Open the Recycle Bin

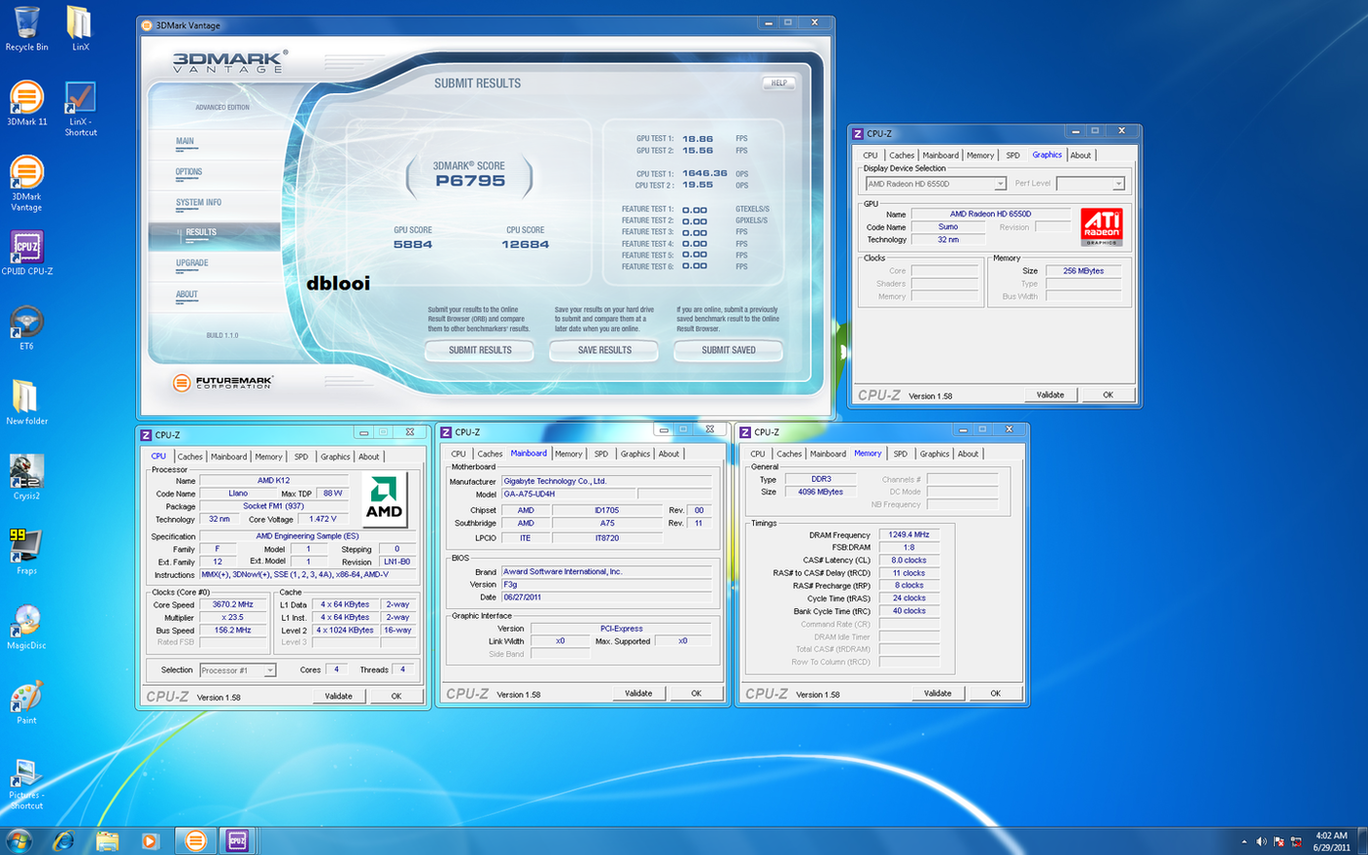pyautogui.click(x=27, y=25)
